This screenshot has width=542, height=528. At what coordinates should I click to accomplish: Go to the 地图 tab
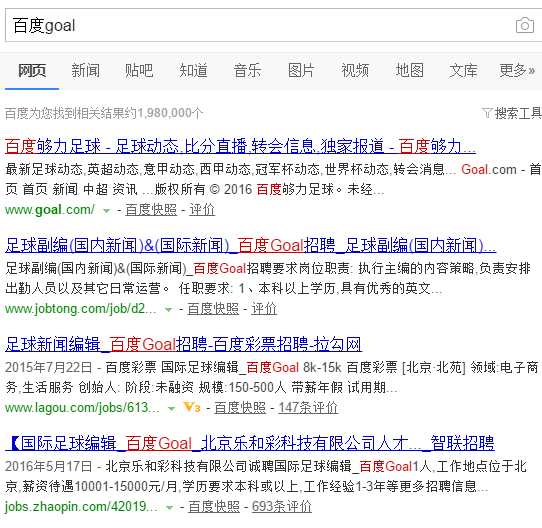[409, 71]
